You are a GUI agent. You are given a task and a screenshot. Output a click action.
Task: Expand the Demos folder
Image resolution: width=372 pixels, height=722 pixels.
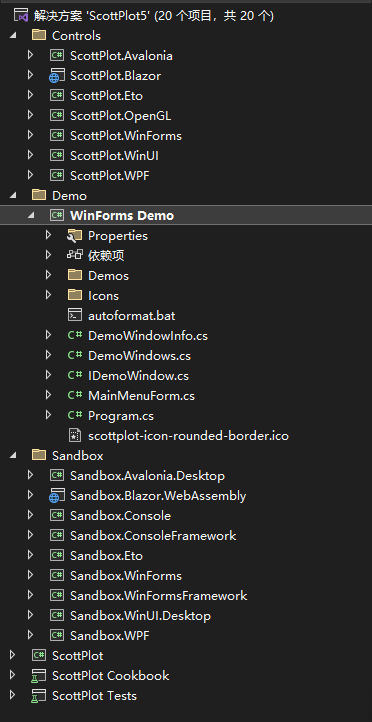48,275
